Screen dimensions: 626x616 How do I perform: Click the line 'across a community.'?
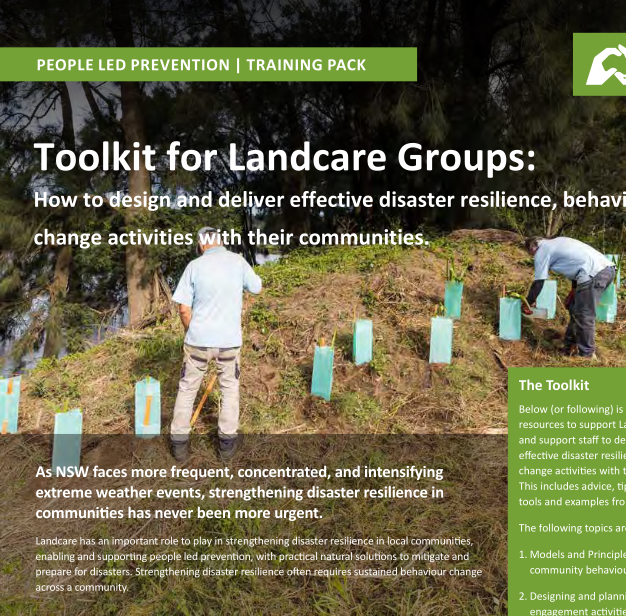pyautogui.click(x=82, y=587)
